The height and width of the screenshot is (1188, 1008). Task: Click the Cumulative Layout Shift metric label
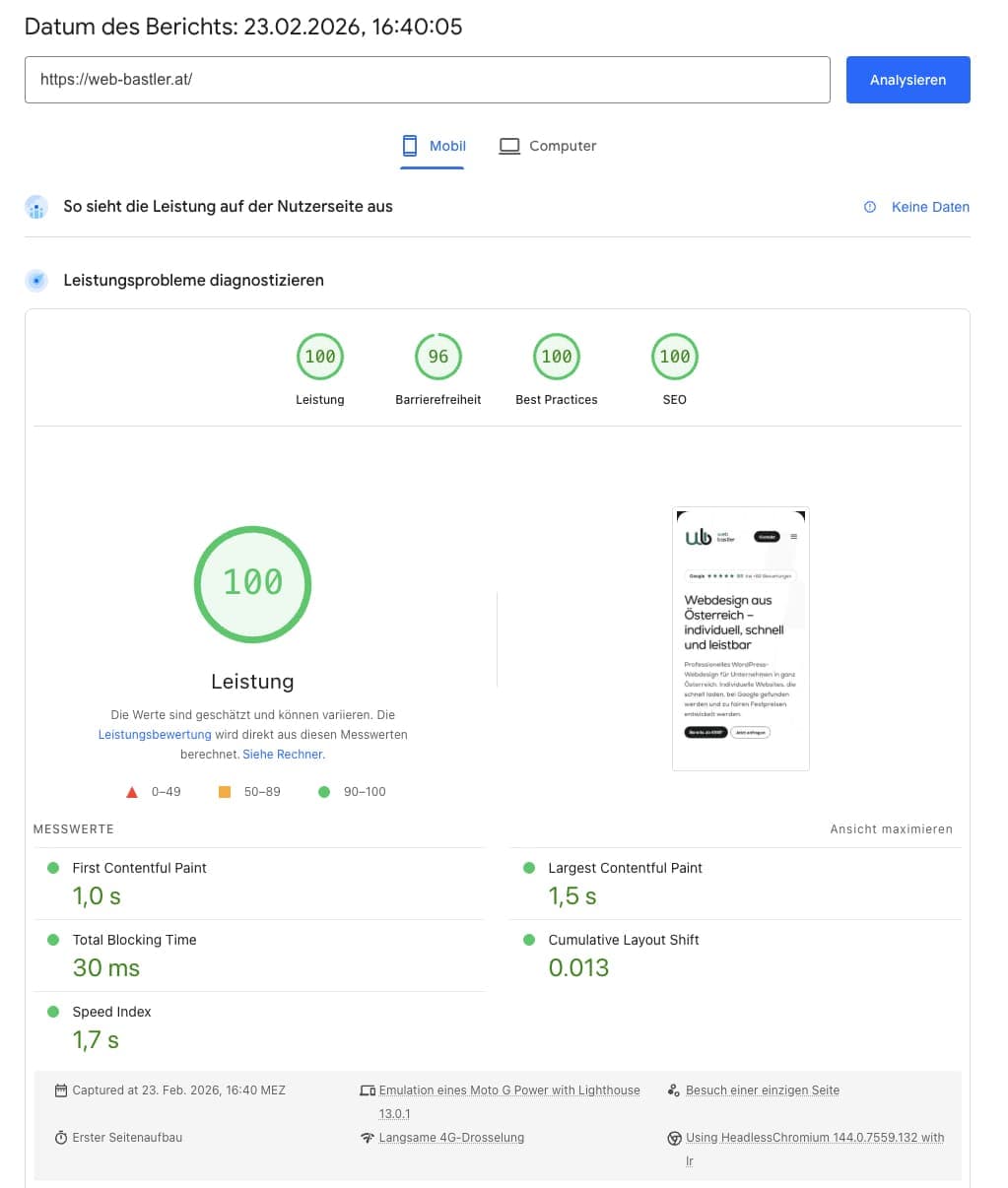click(x=624, y=940)
